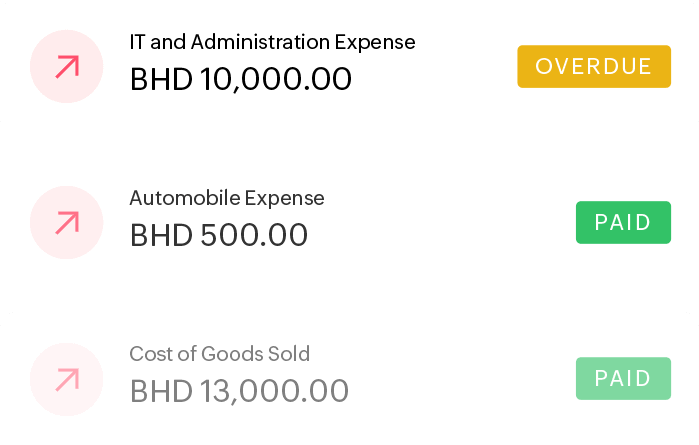This screenshot has width=699, height=445.
Task: Open the Automobile Expense title
Action: coord(227,198)
